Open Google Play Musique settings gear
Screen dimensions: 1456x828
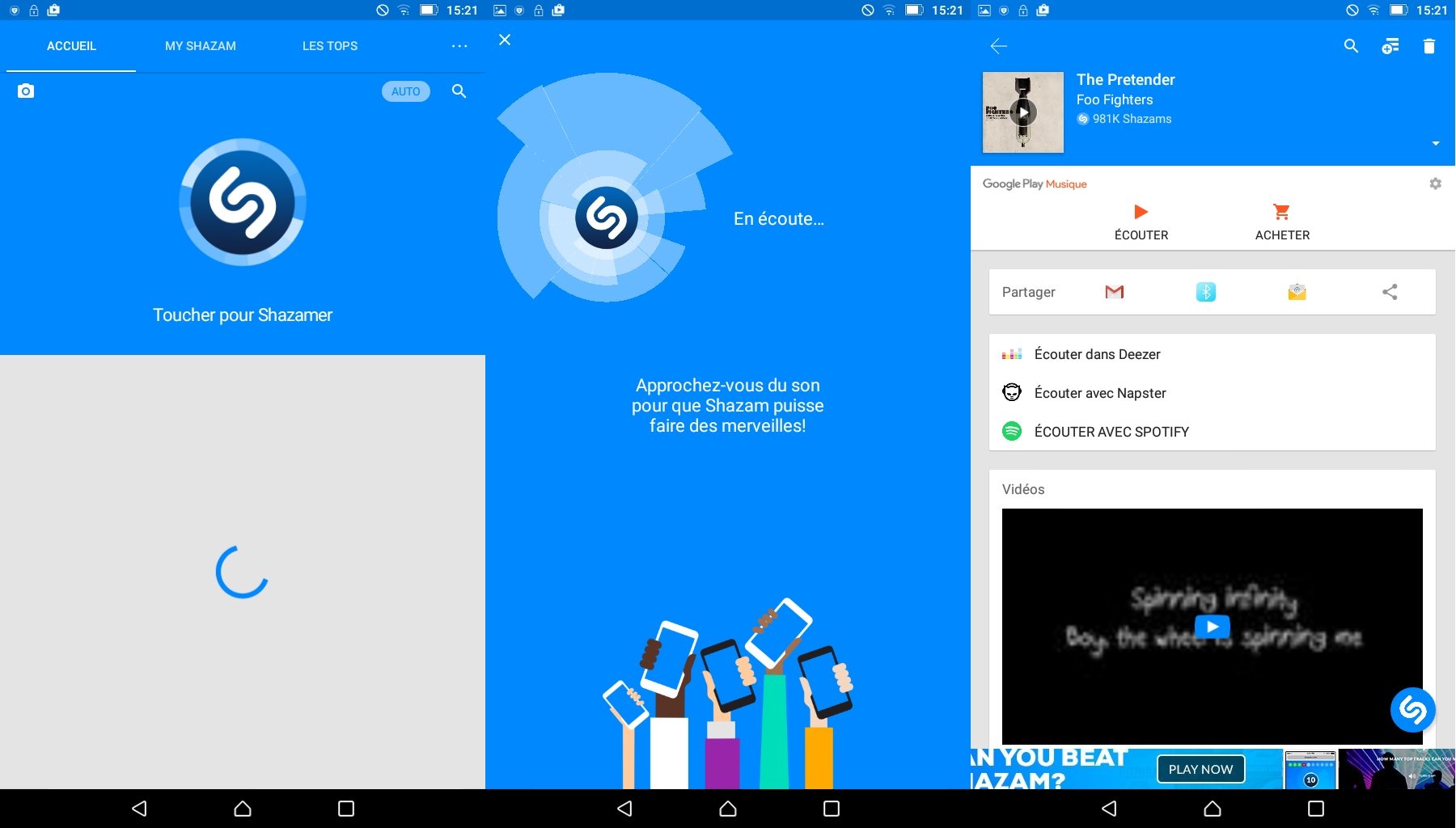click(x=1436, y=184)
